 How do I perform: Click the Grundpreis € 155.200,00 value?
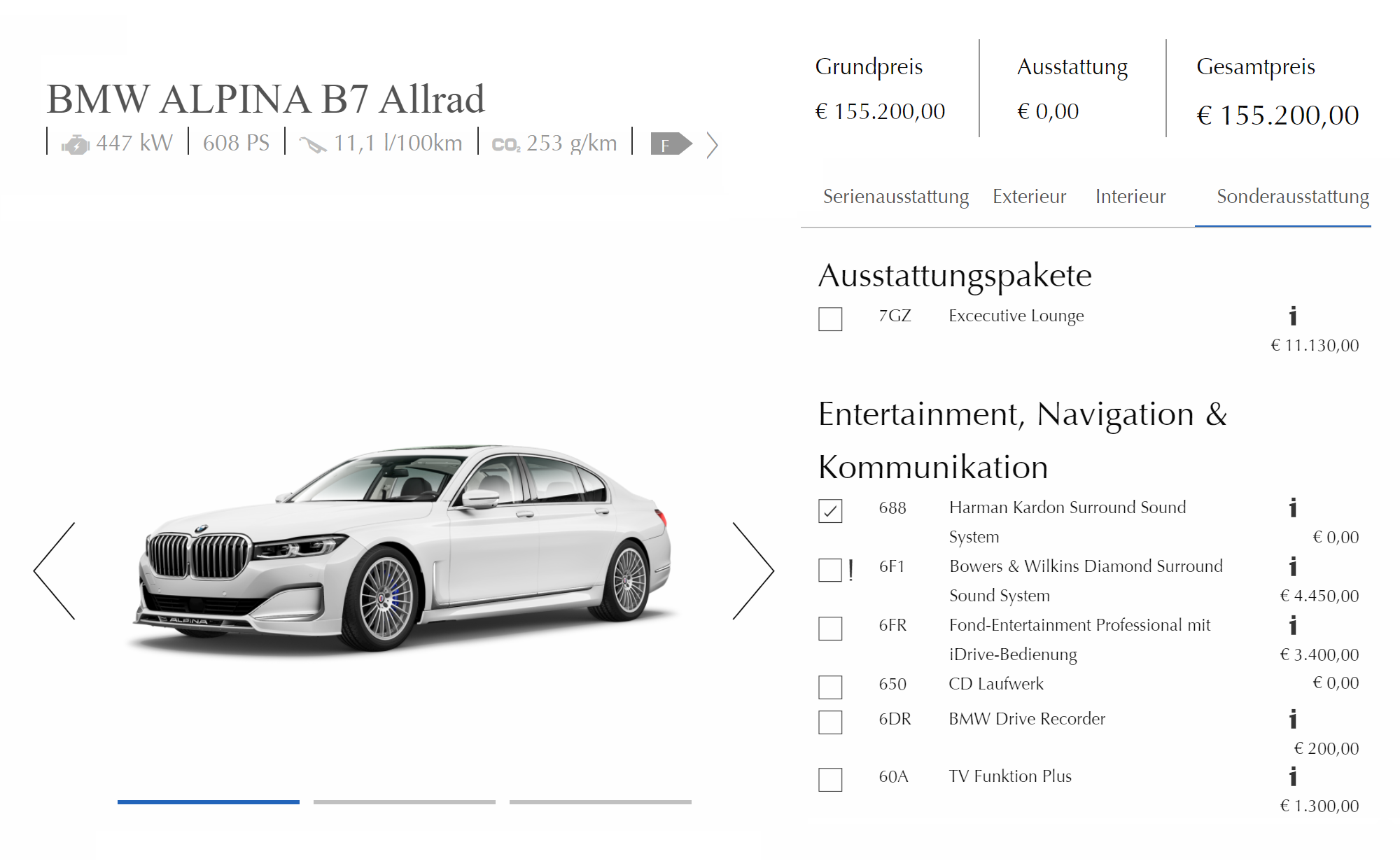[x=880, y=111]
